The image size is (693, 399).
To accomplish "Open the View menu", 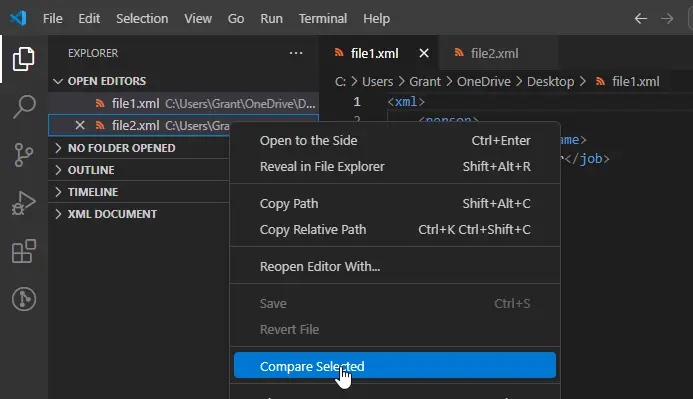I will pyautogui.click(x=198, y=19).
